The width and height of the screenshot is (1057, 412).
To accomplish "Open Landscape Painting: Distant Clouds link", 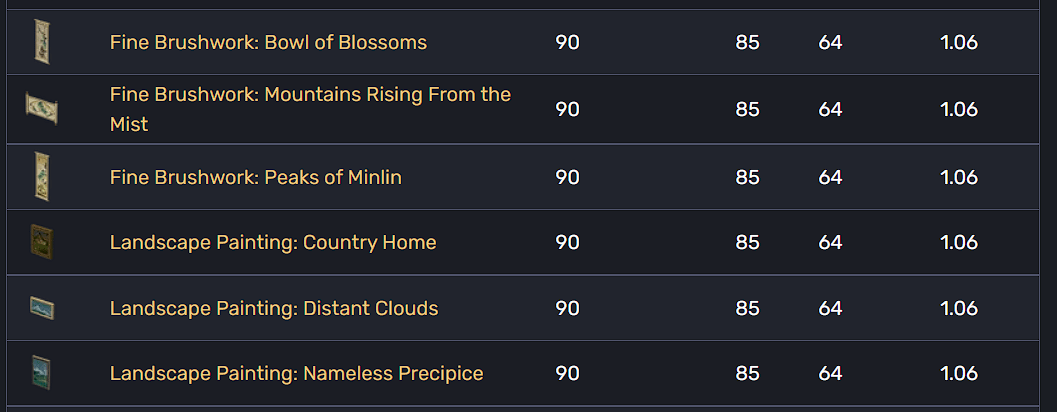I will 274,308.
